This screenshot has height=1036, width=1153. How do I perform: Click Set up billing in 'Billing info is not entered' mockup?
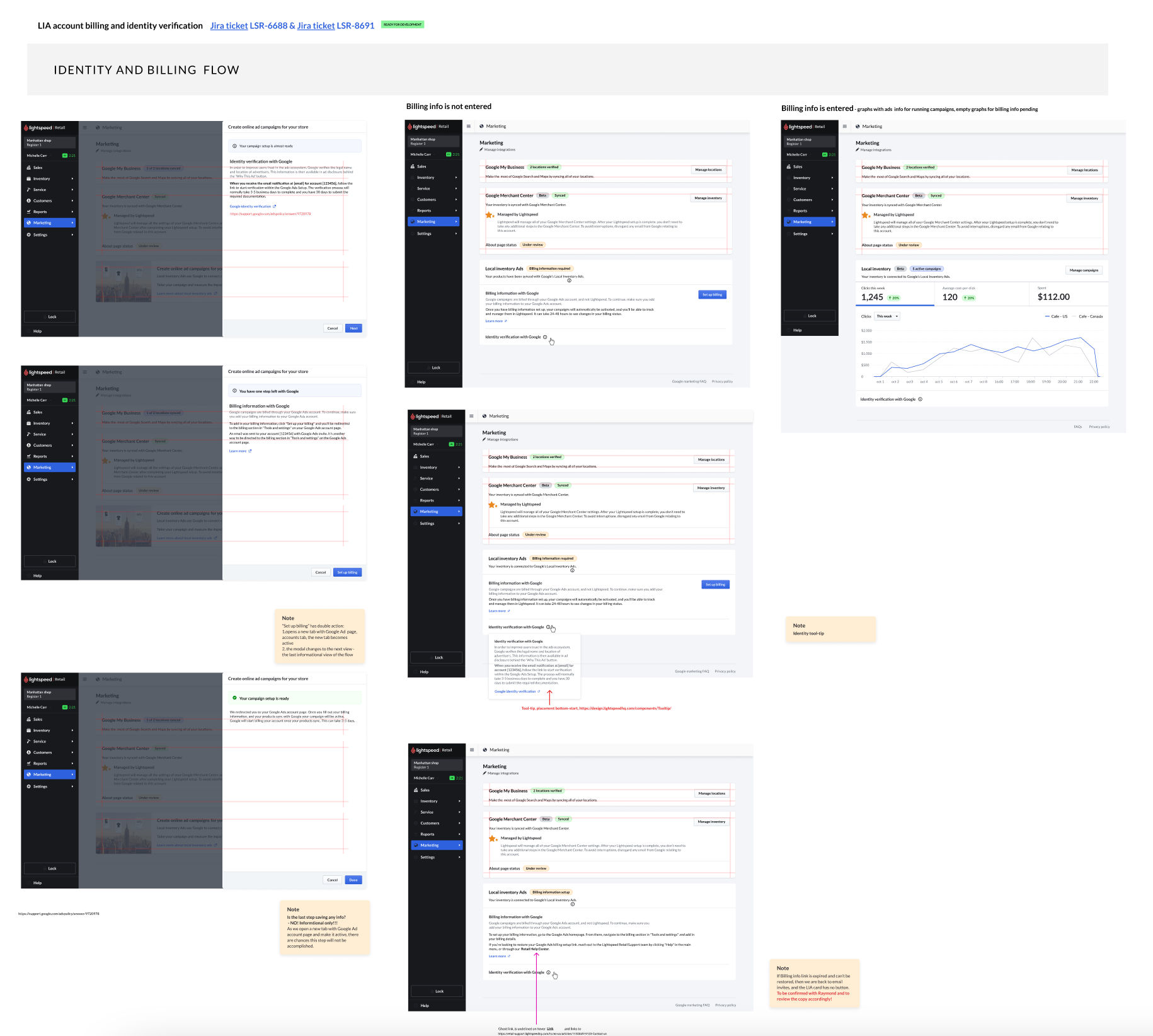[x=713, y=295]
